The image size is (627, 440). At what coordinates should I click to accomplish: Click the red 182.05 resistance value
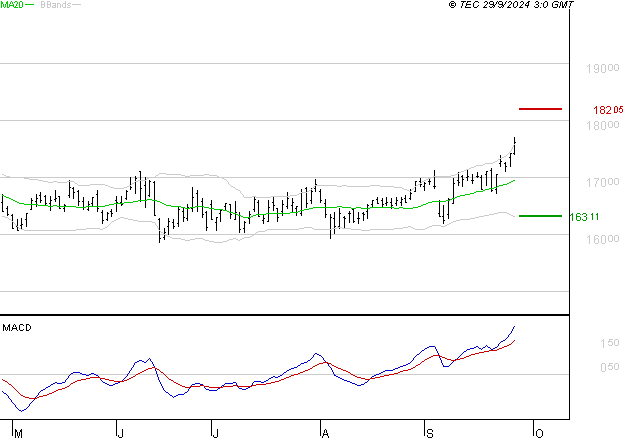click(608, 110)
